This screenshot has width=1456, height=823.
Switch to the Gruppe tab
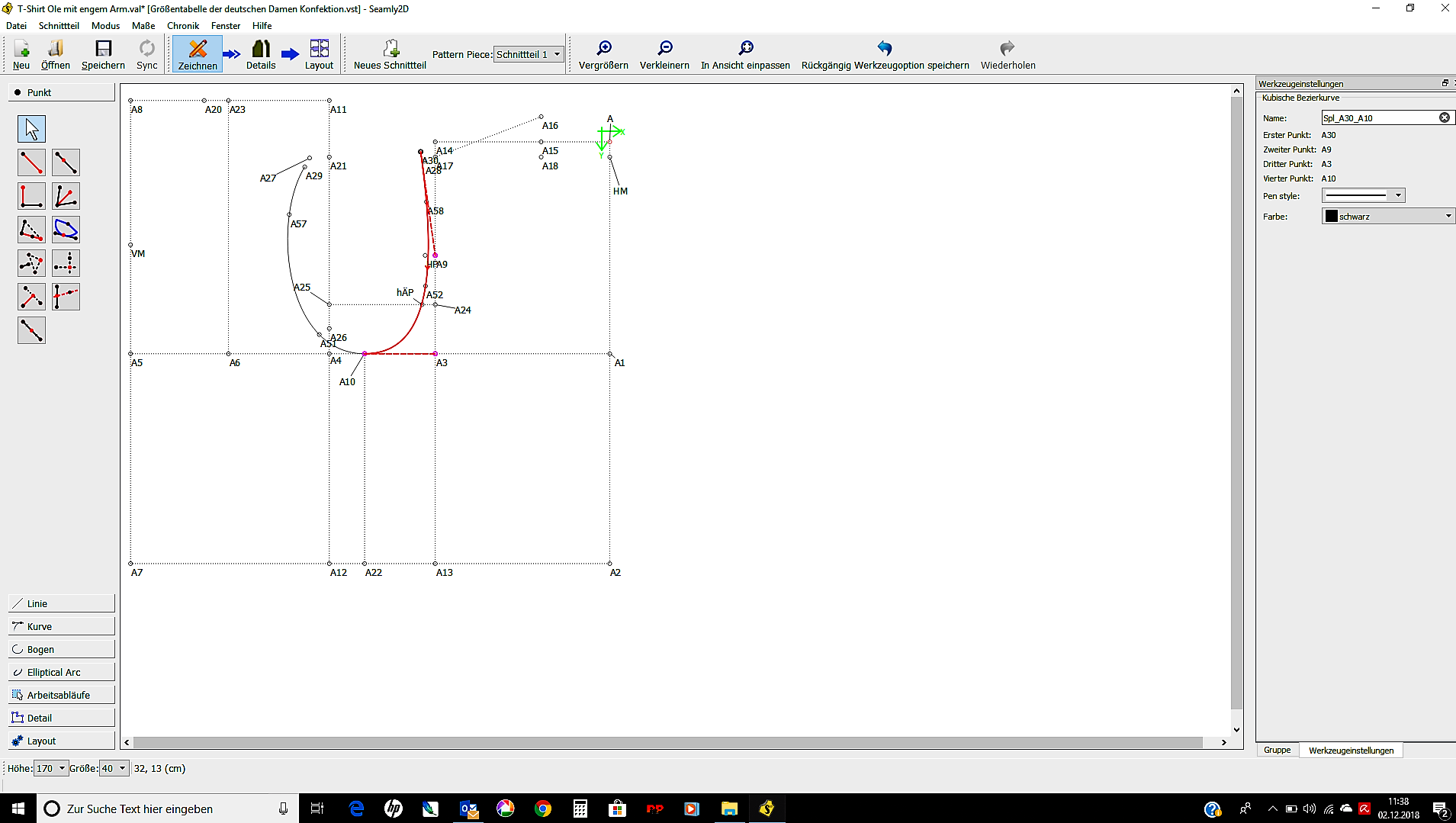tap(1277, 750)
